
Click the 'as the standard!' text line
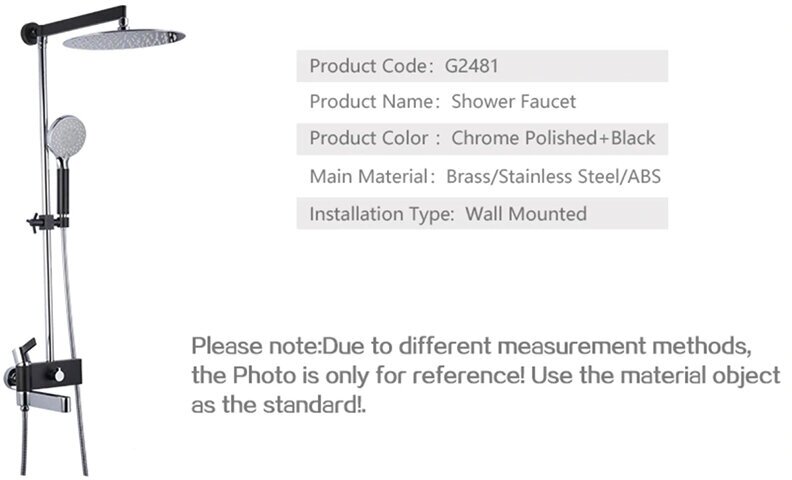278,405
